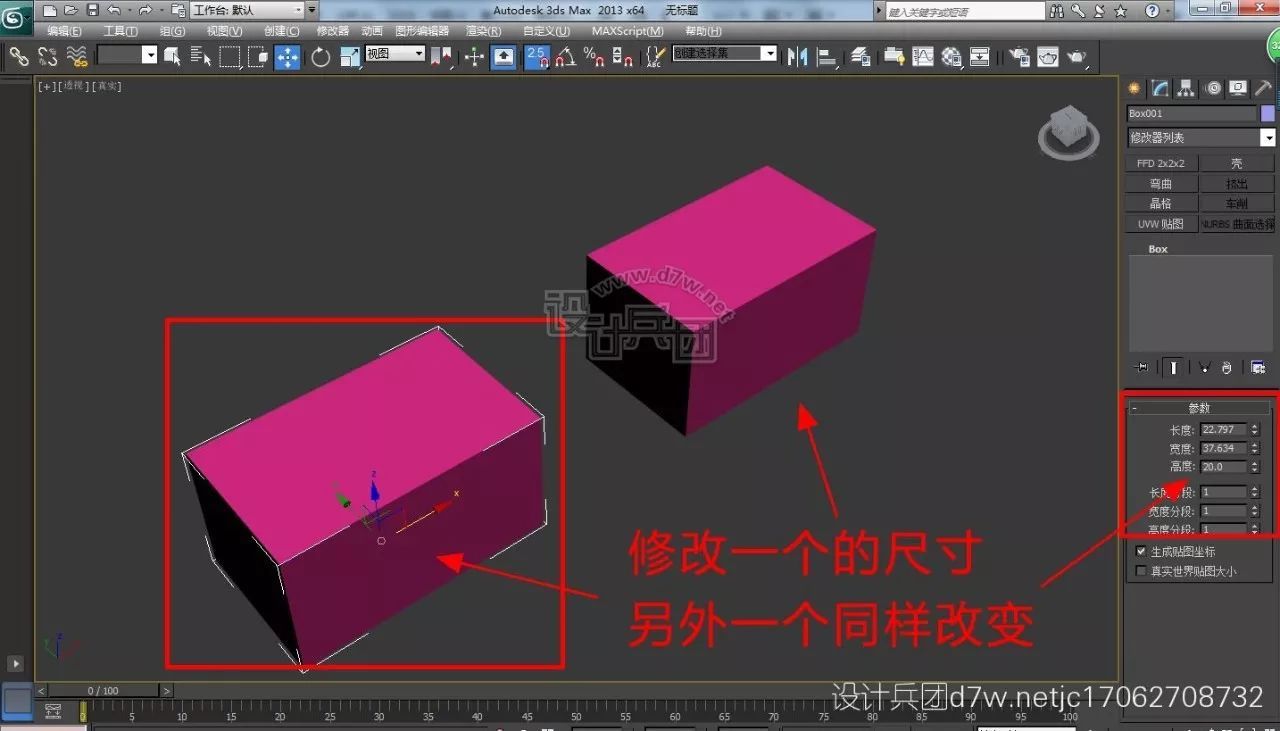
Task: Open the 渲染 menu
Action: (x=481, y=31)
